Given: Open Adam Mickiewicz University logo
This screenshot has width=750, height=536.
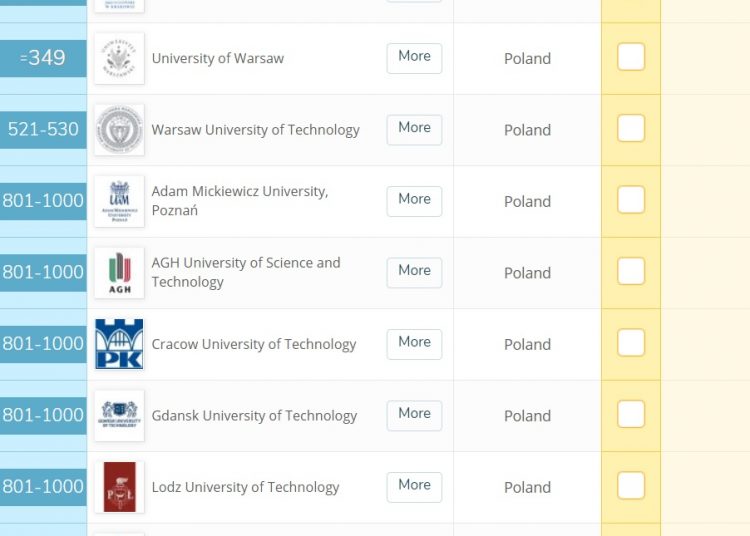Looking at the screenshot, I should 119,201.
